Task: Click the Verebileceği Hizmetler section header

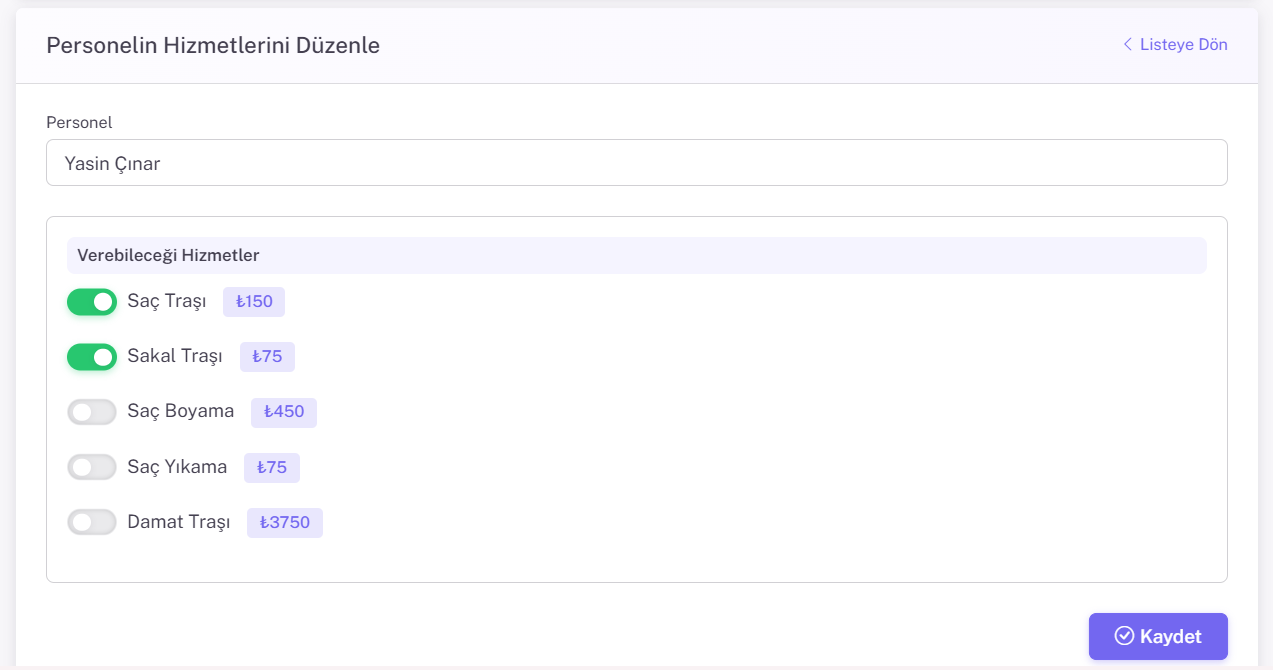Action: [x=168, y=255]
